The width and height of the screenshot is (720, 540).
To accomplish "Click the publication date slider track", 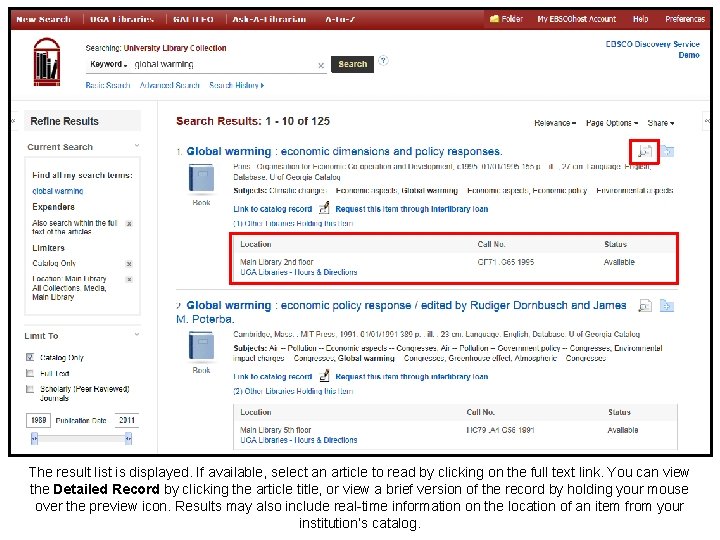I will [81, 439].
